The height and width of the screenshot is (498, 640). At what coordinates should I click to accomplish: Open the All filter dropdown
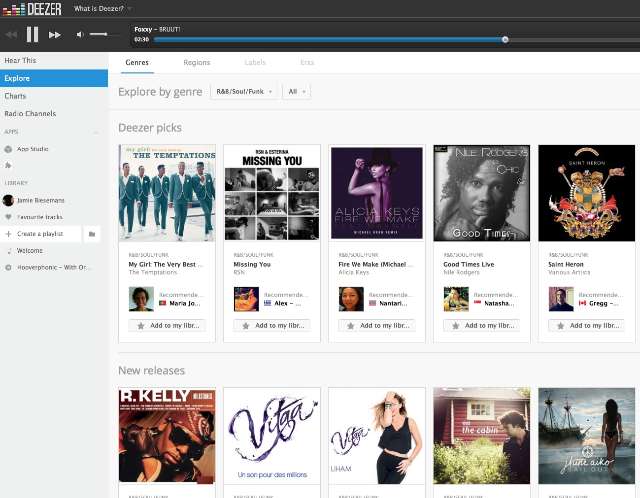[297, 91]
